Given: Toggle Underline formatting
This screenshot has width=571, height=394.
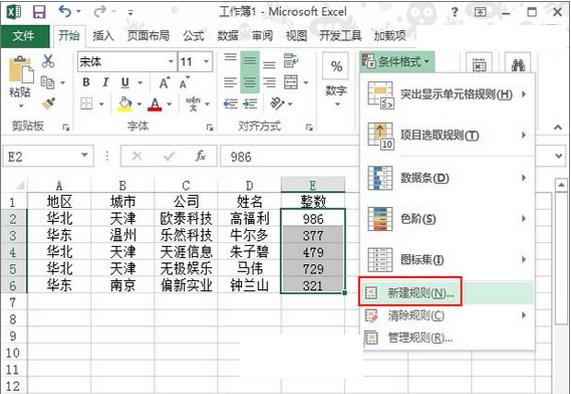Looking at the screenshot, I should click(x=125, y=83).
